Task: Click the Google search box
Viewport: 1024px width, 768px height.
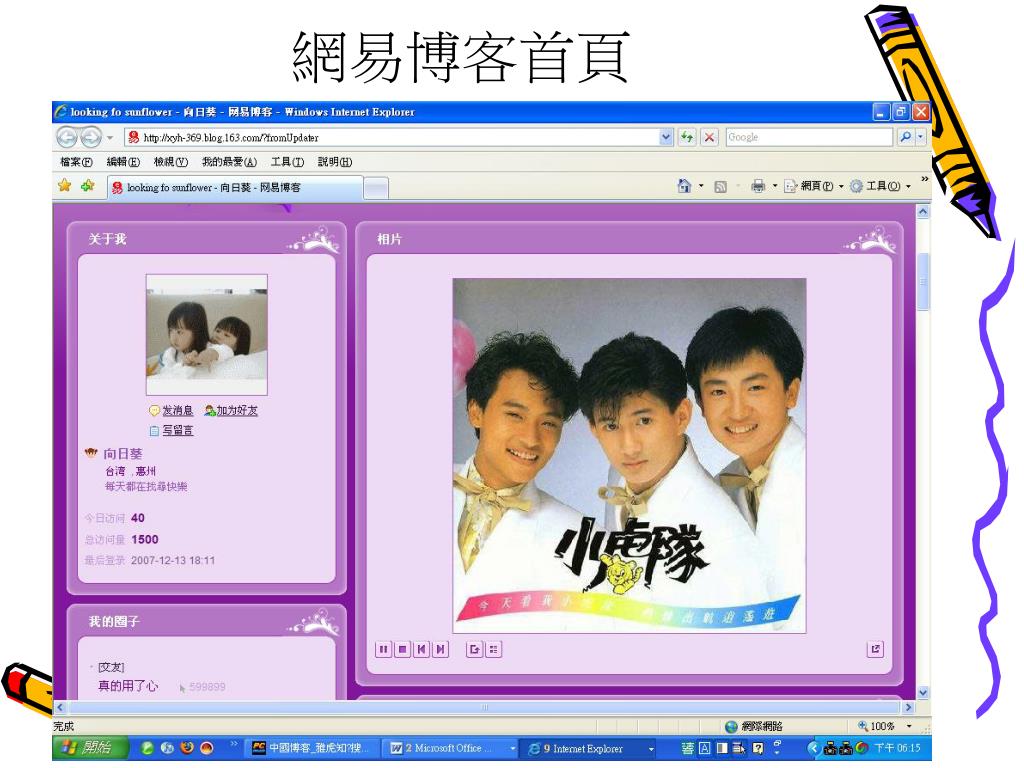Action: (808, 137)
